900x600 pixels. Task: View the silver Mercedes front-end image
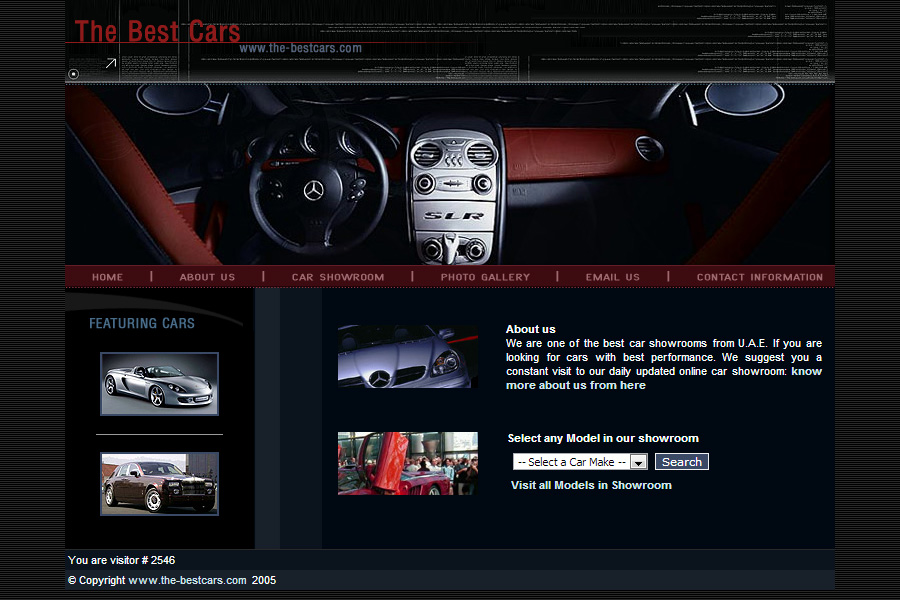(x=408, y=357)
